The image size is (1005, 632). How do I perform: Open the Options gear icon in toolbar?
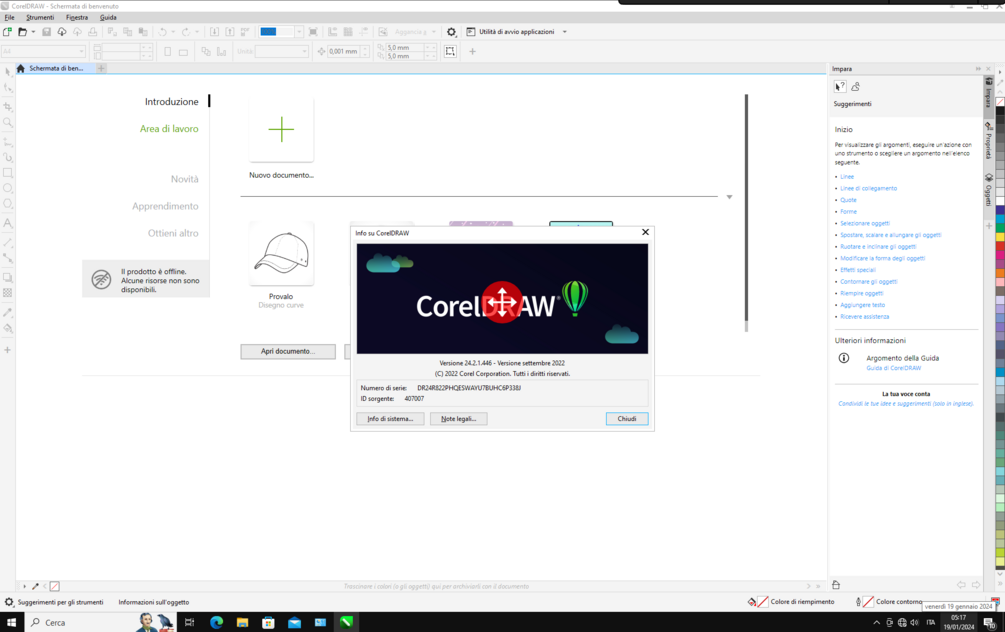tap(451, 31)
